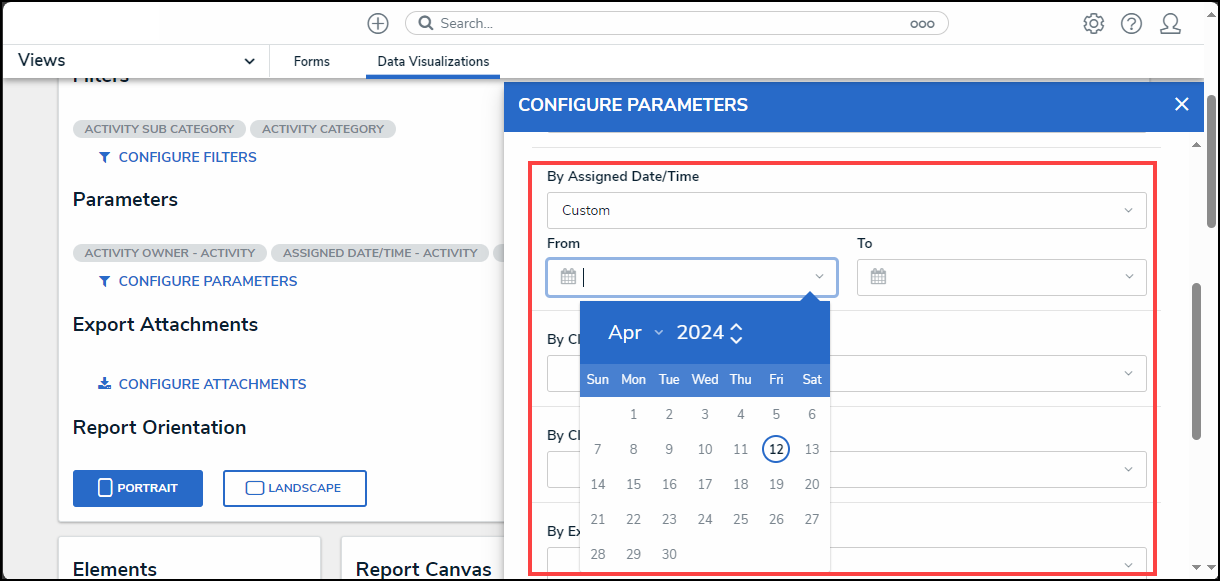Open the user profile icon
The height and width of the screenshot is (581, 1220).
[1170, 24]
